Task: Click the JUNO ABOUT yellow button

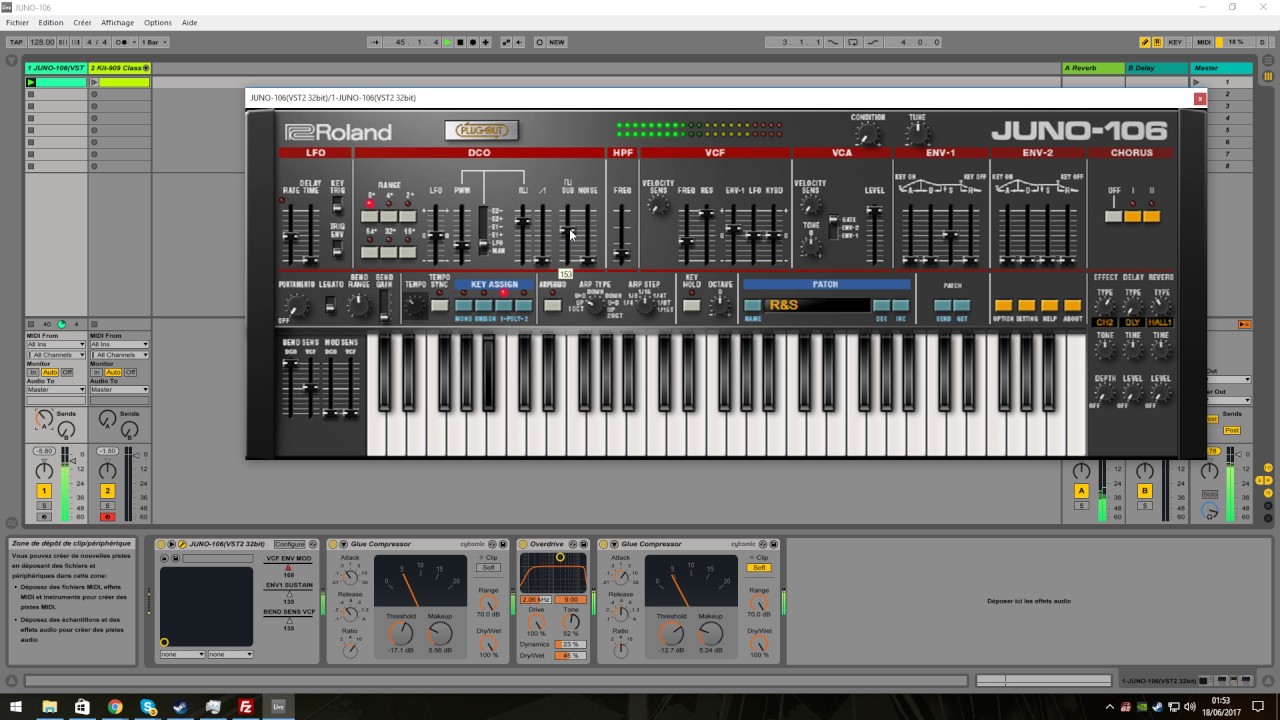Action: (x=1072, y=306)
